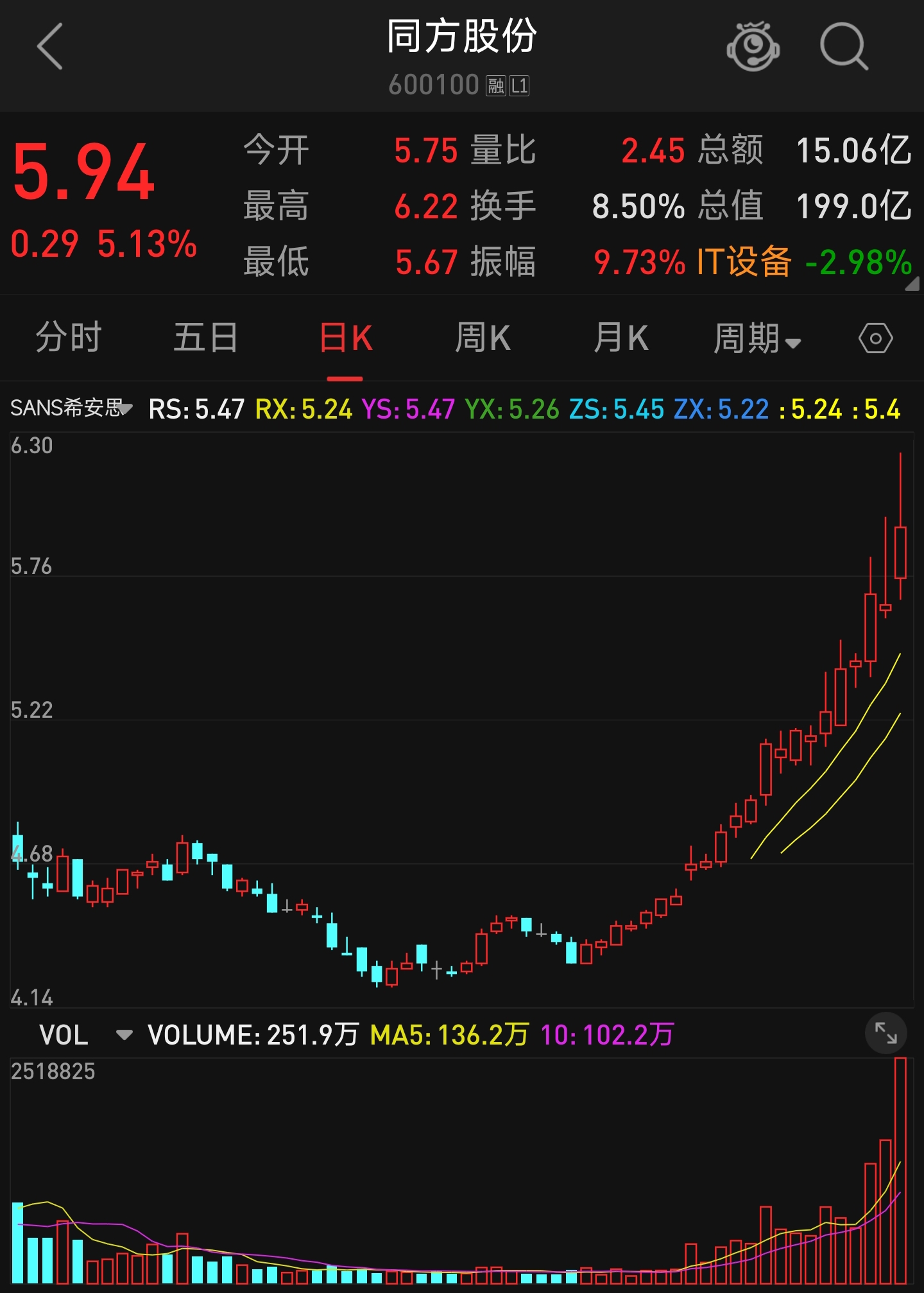Switch to 分时 tab
Screen dimensions: 924x1293
[x=69, y=338]
